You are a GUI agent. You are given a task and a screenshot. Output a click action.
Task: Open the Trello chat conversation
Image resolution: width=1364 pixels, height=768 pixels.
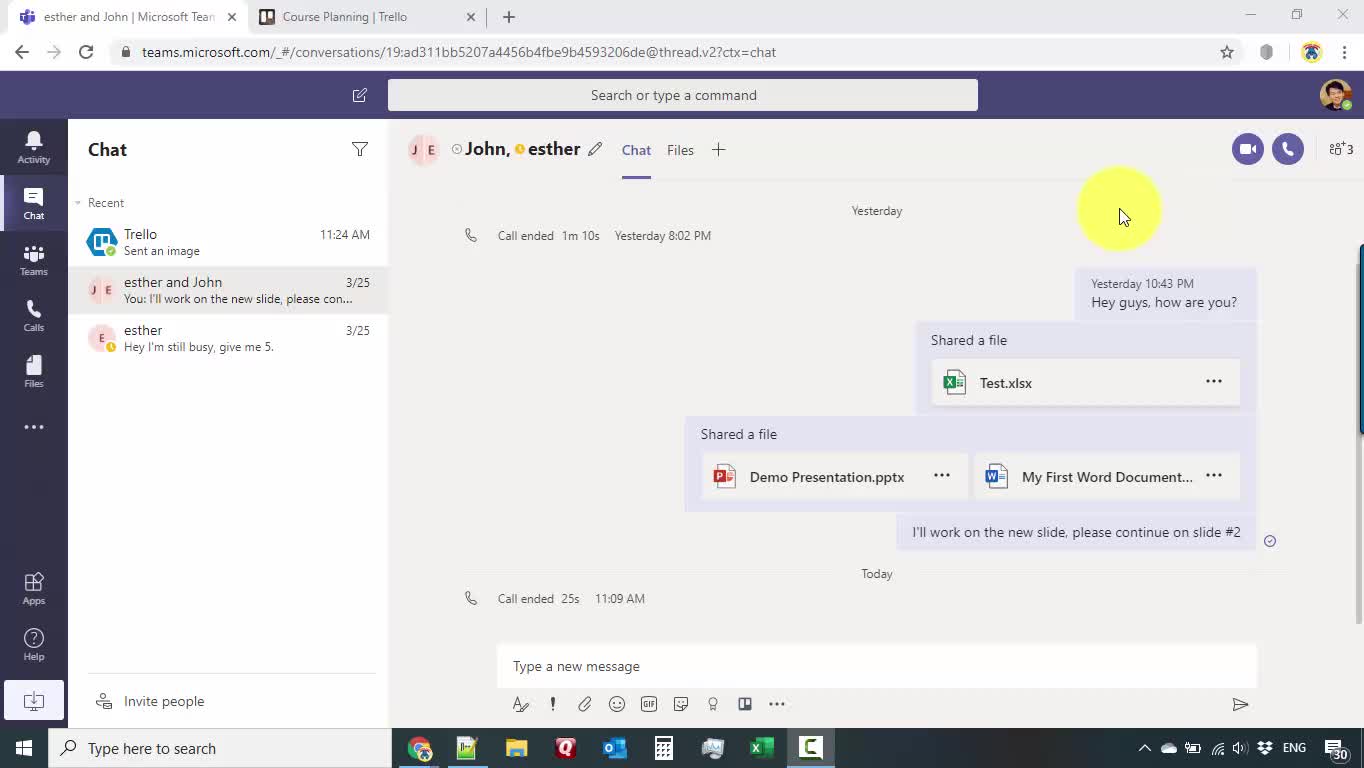pos(228,242)
